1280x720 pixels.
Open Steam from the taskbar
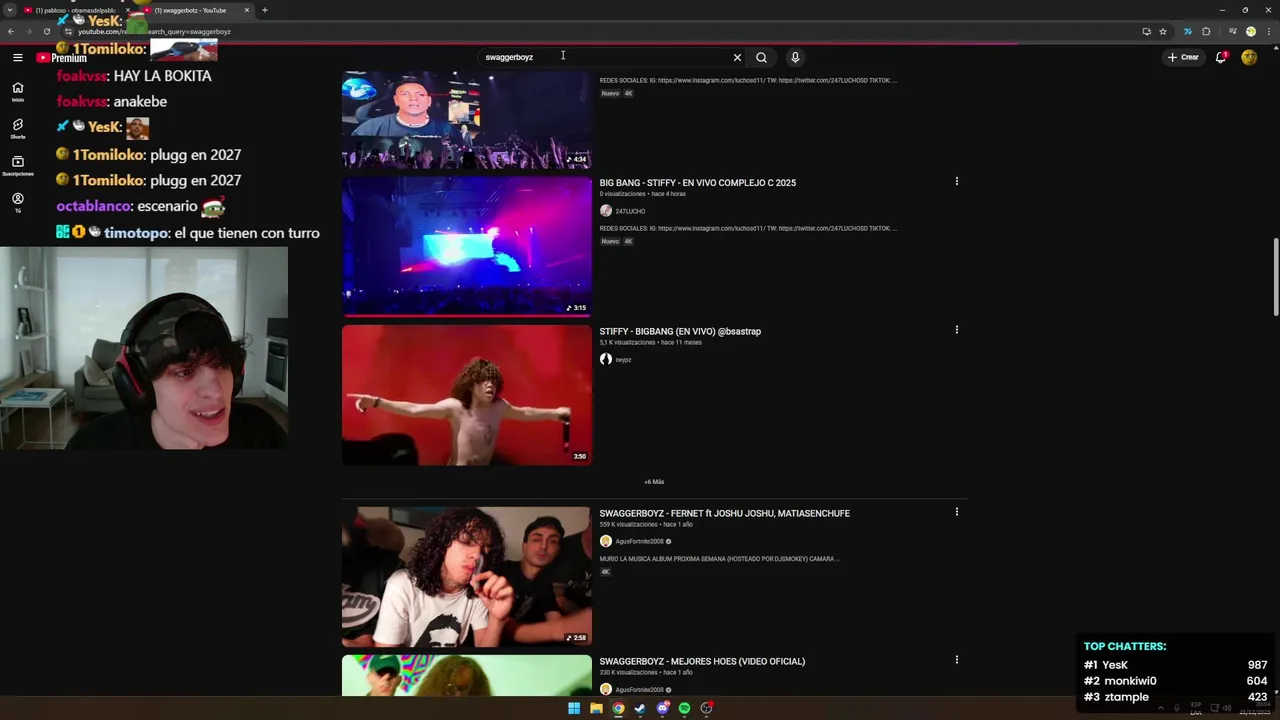(x=640, y=708)
